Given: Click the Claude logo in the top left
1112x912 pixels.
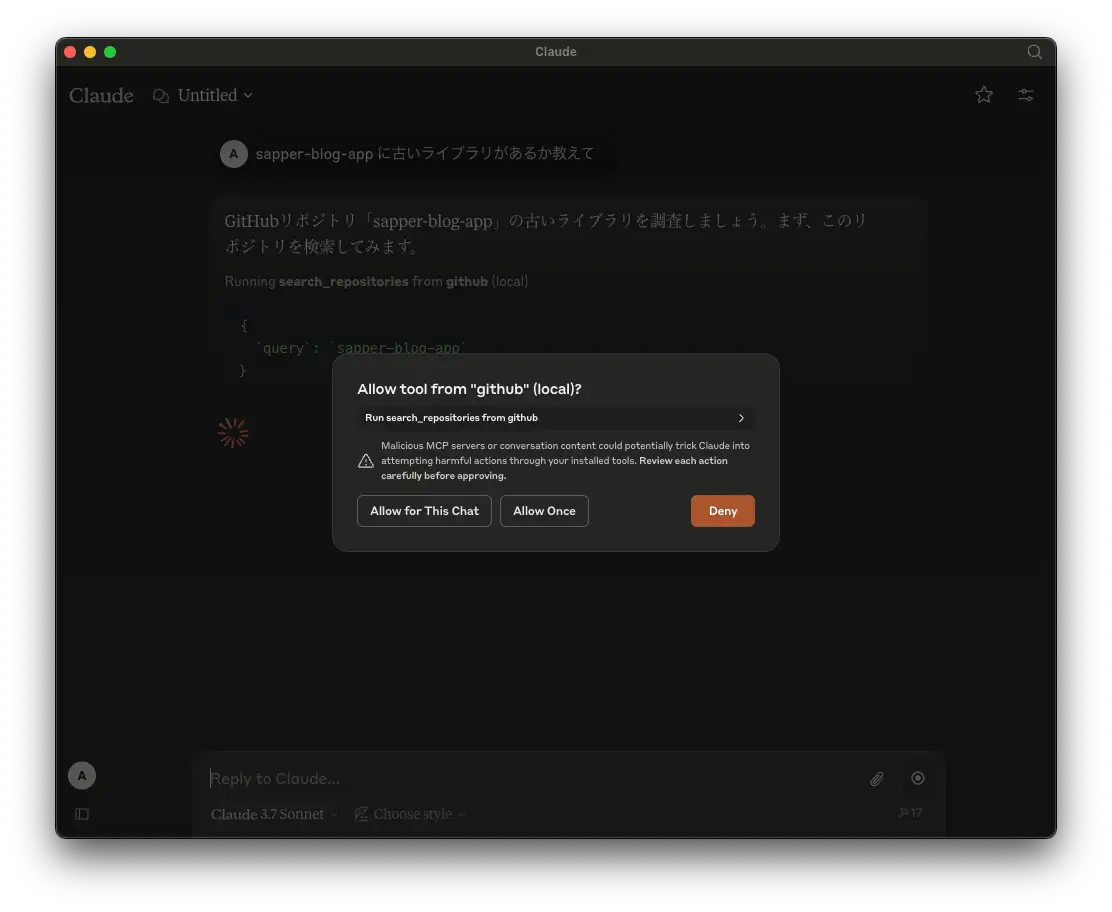Looking at the screenshot, I should (x=100, y=95).
